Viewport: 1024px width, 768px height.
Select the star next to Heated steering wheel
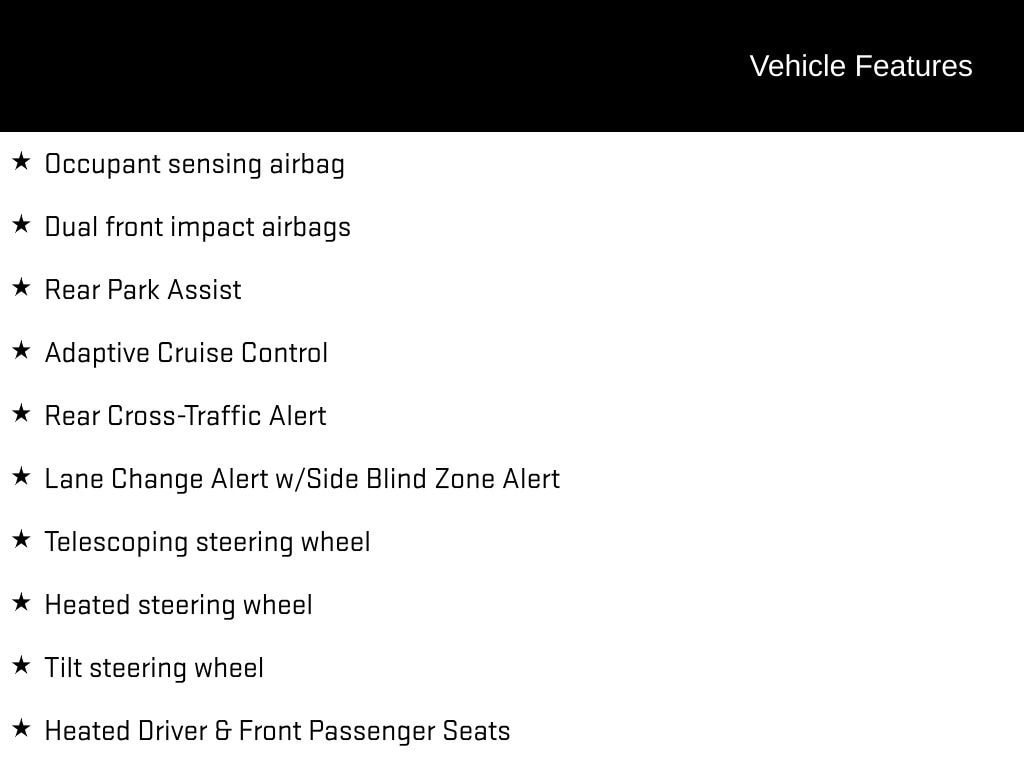point(20,602)
